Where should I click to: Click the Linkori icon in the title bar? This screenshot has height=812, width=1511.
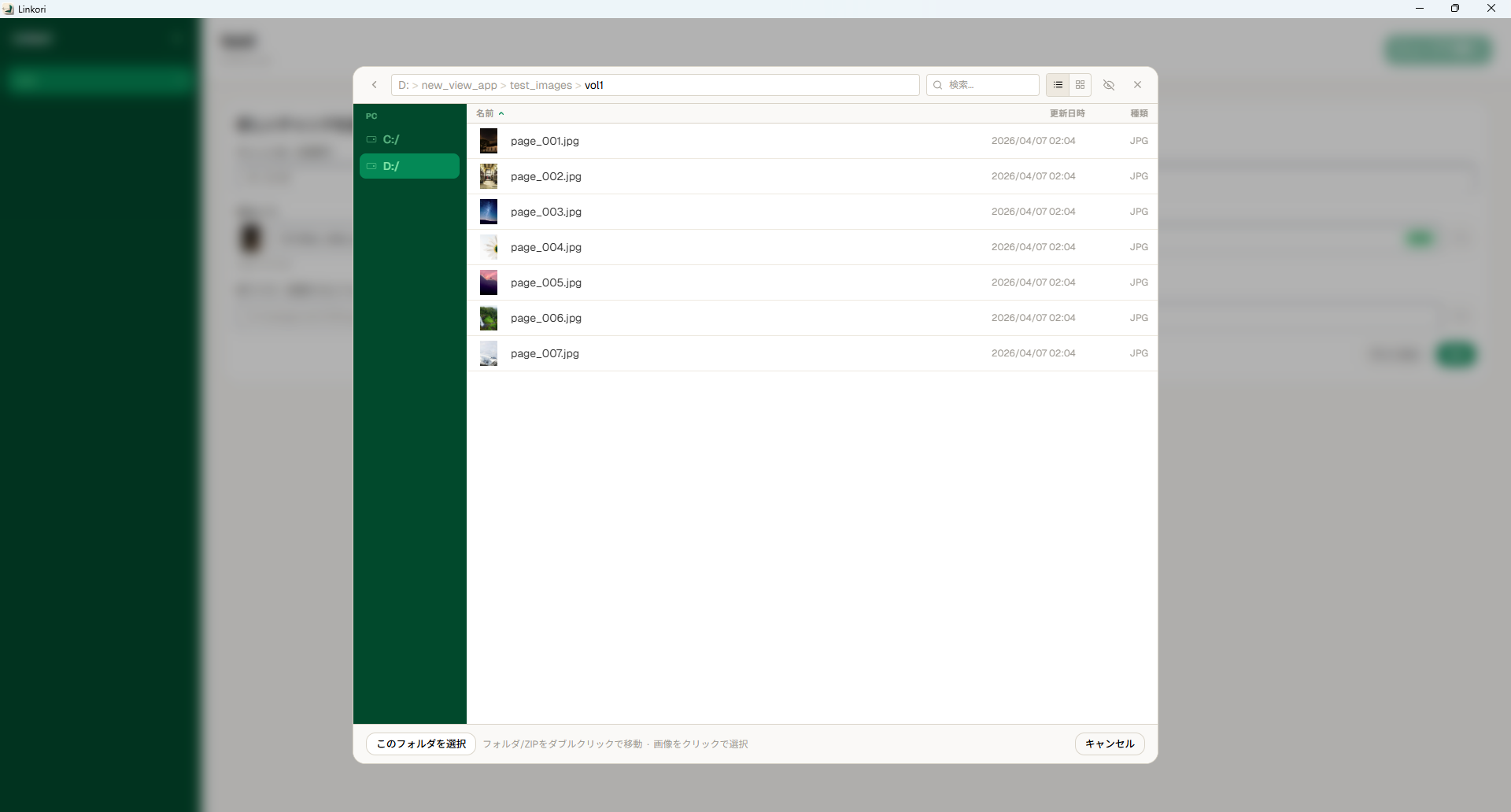coord(8,9)
